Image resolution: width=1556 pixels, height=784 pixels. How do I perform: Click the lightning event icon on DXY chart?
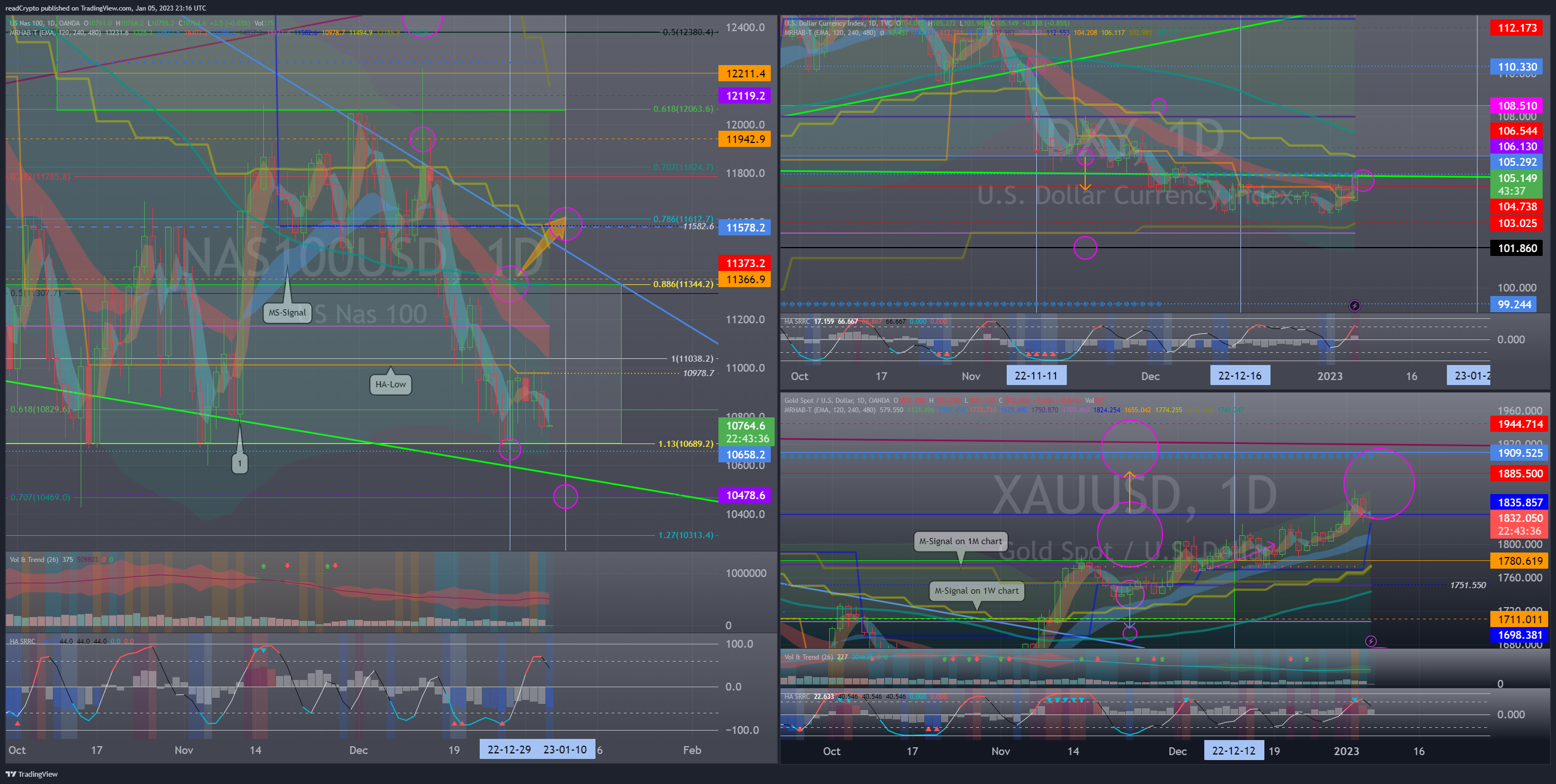(x=1355, y=305)
